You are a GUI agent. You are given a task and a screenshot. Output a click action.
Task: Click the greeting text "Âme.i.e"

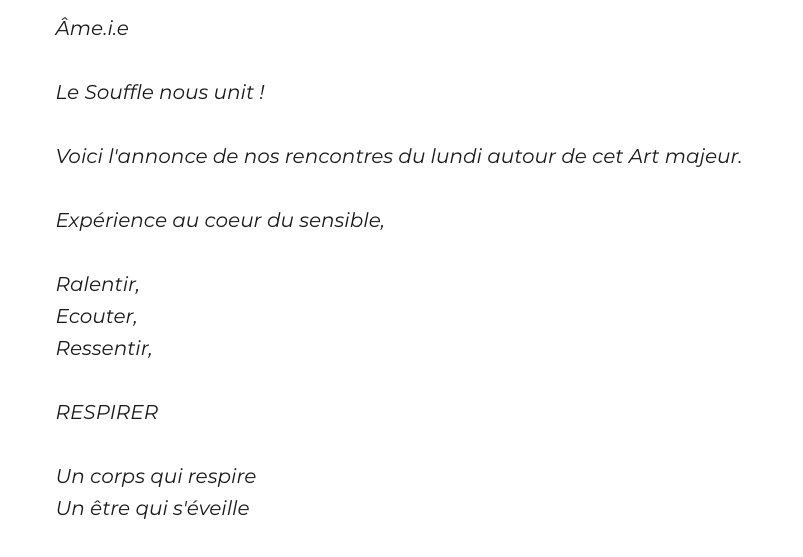92,29
